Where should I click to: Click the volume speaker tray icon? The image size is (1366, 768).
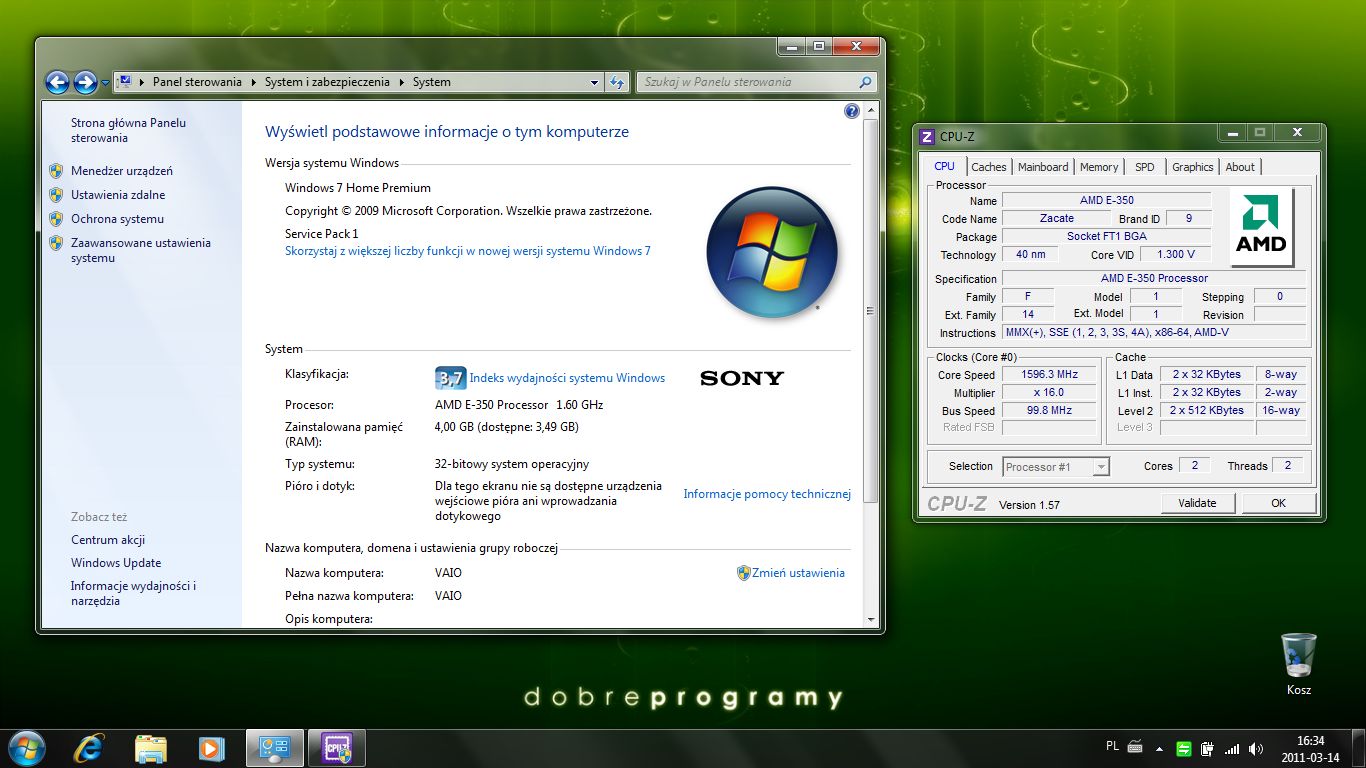point(1256,748)
